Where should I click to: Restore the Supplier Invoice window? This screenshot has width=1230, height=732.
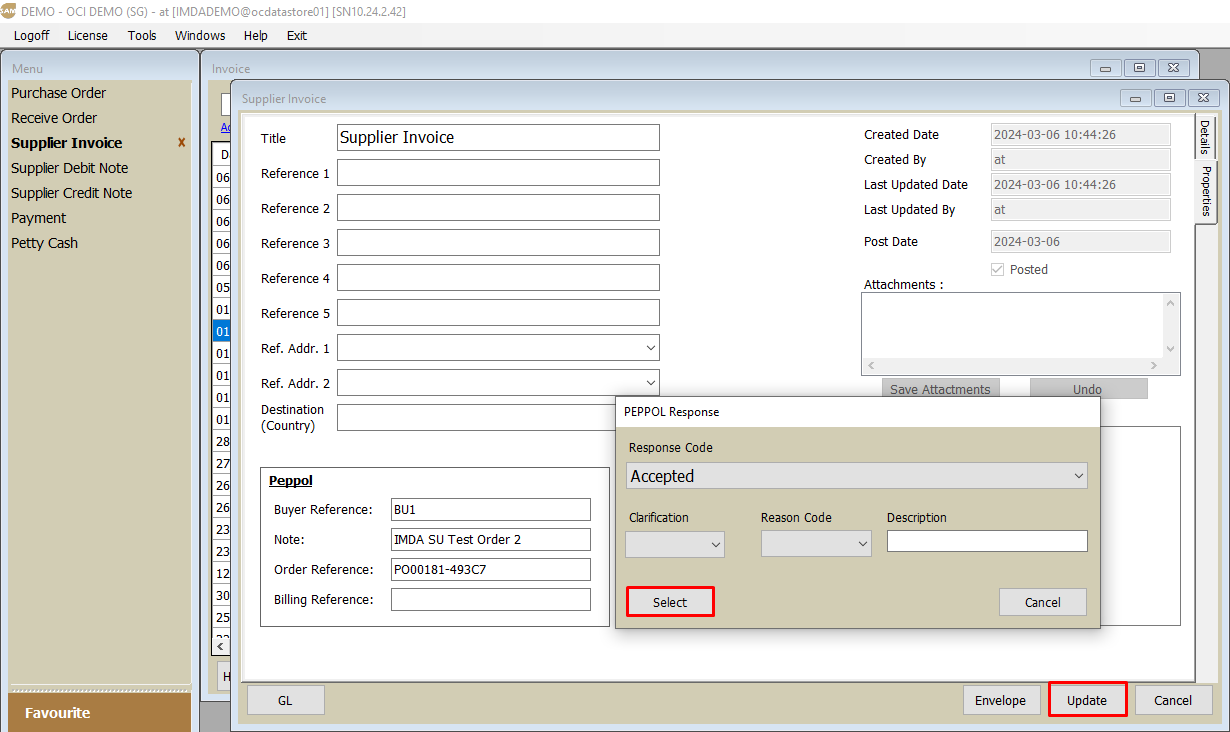point(1169,98)
